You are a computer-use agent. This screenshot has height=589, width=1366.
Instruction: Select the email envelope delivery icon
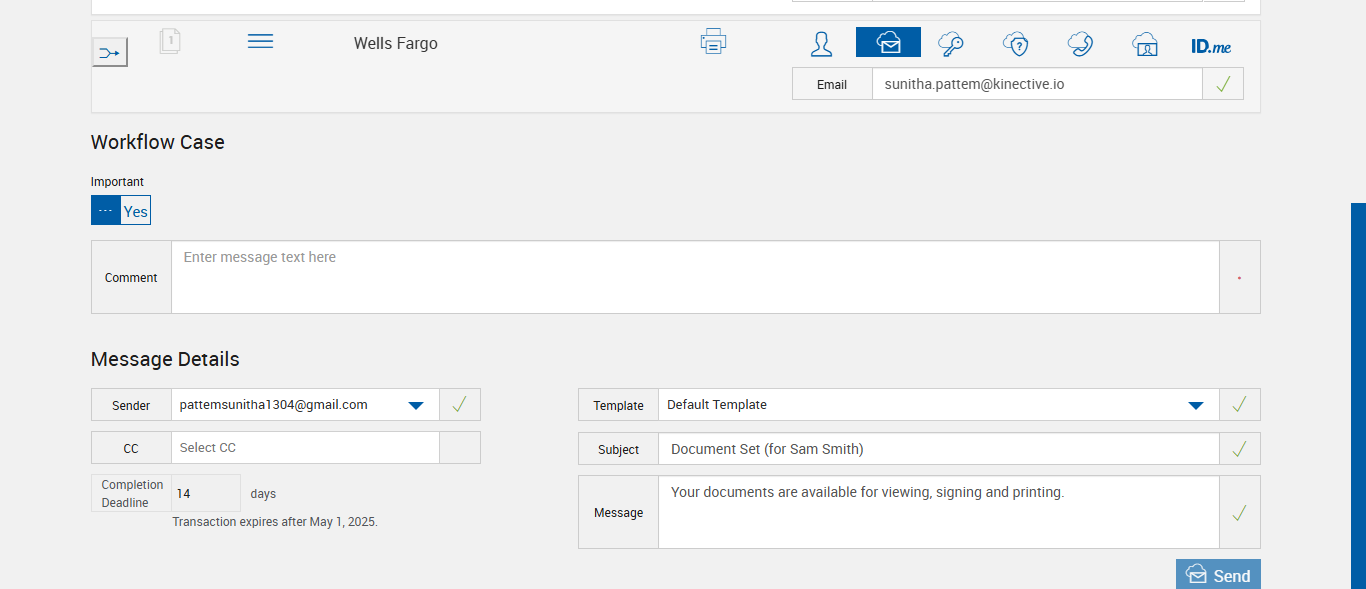point(888,43)
